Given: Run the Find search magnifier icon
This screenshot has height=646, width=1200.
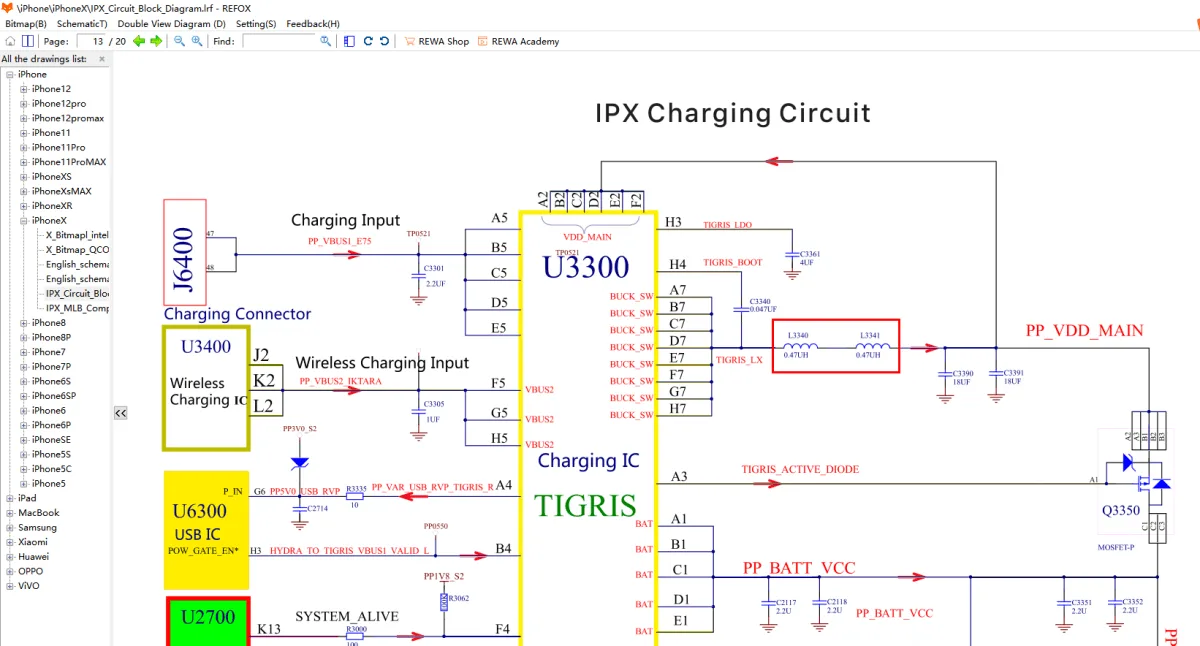Looking at the screenshot, I should point(326,41).
